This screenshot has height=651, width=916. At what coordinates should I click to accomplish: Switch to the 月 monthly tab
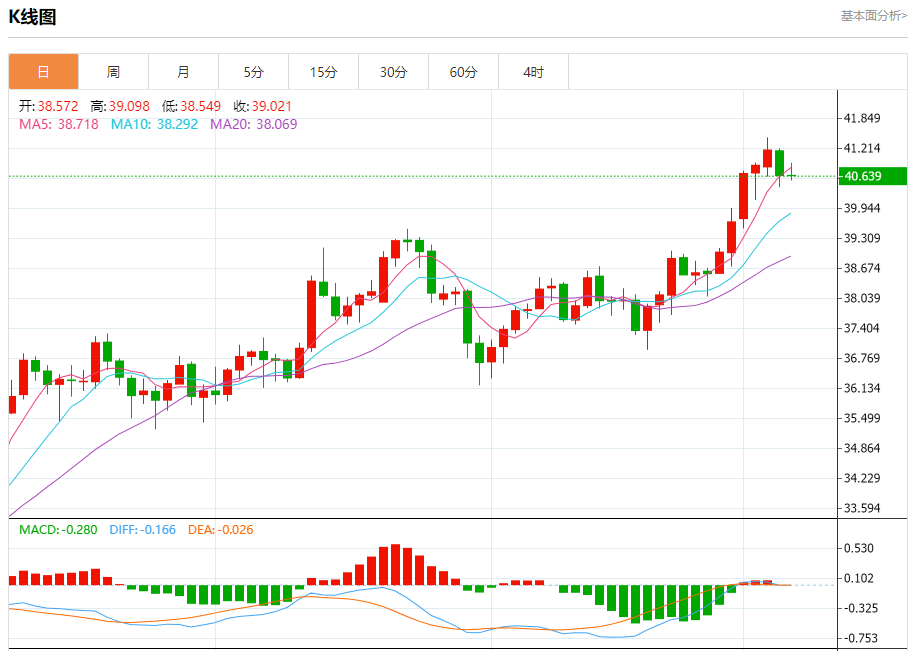pos(183,72)
